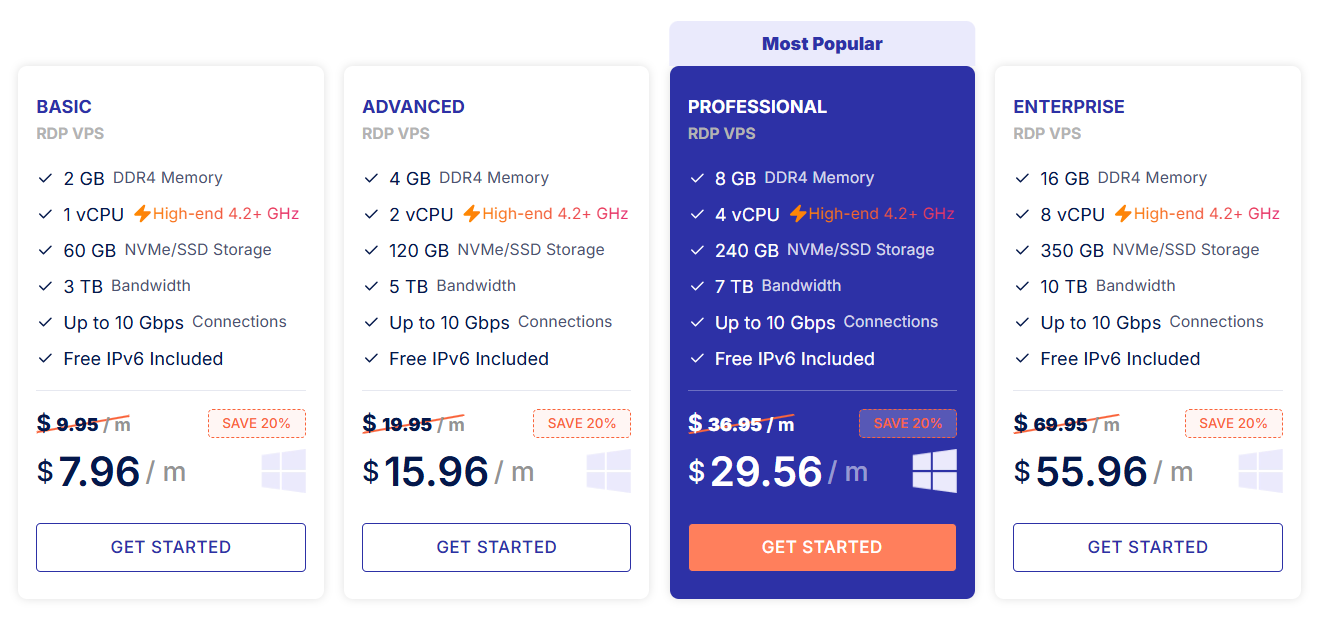This screenshot has height=625, width=1322.
Task: Click lightning bolt icon in Professional plan
Action: pyautogui.click(x=797, y=214)
